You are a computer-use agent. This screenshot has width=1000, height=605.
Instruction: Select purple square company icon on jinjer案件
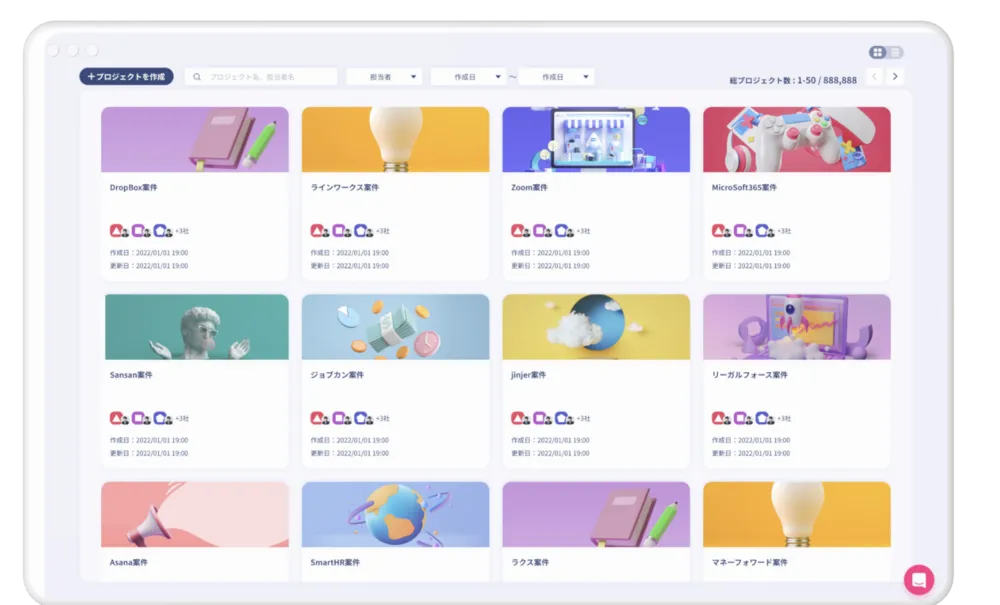pos(540,418)
